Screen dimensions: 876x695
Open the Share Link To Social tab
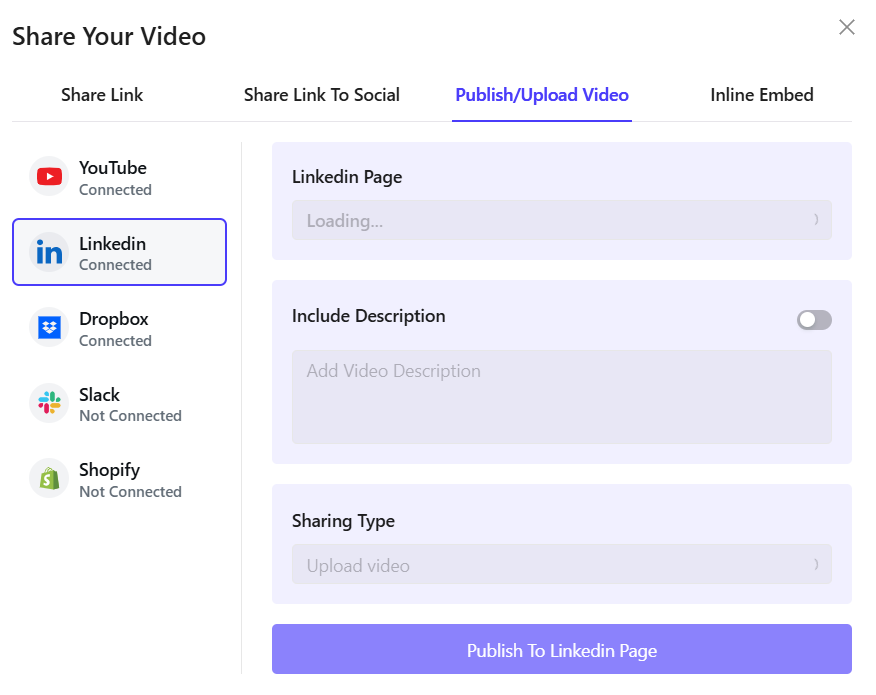(322, 95)
